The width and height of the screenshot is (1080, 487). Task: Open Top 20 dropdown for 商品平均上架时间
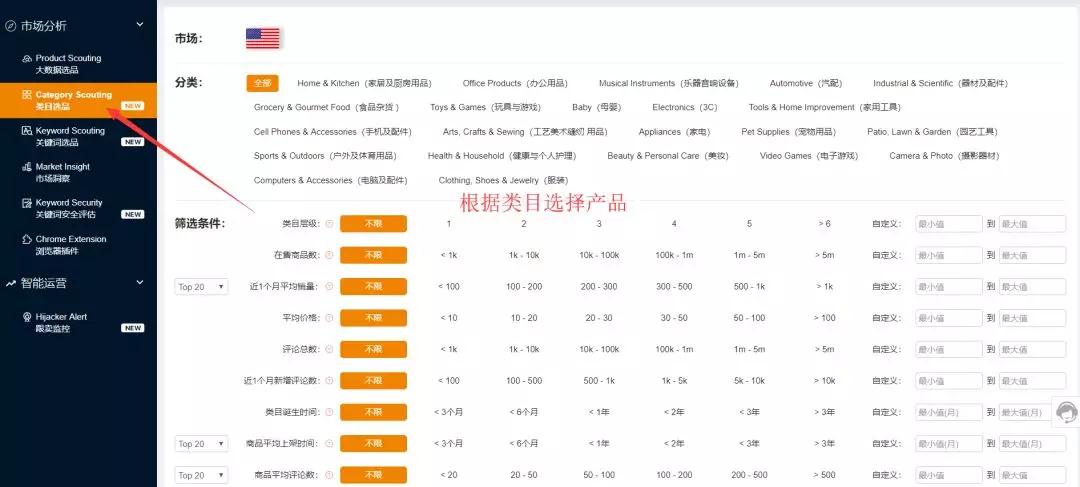point(201,444)
